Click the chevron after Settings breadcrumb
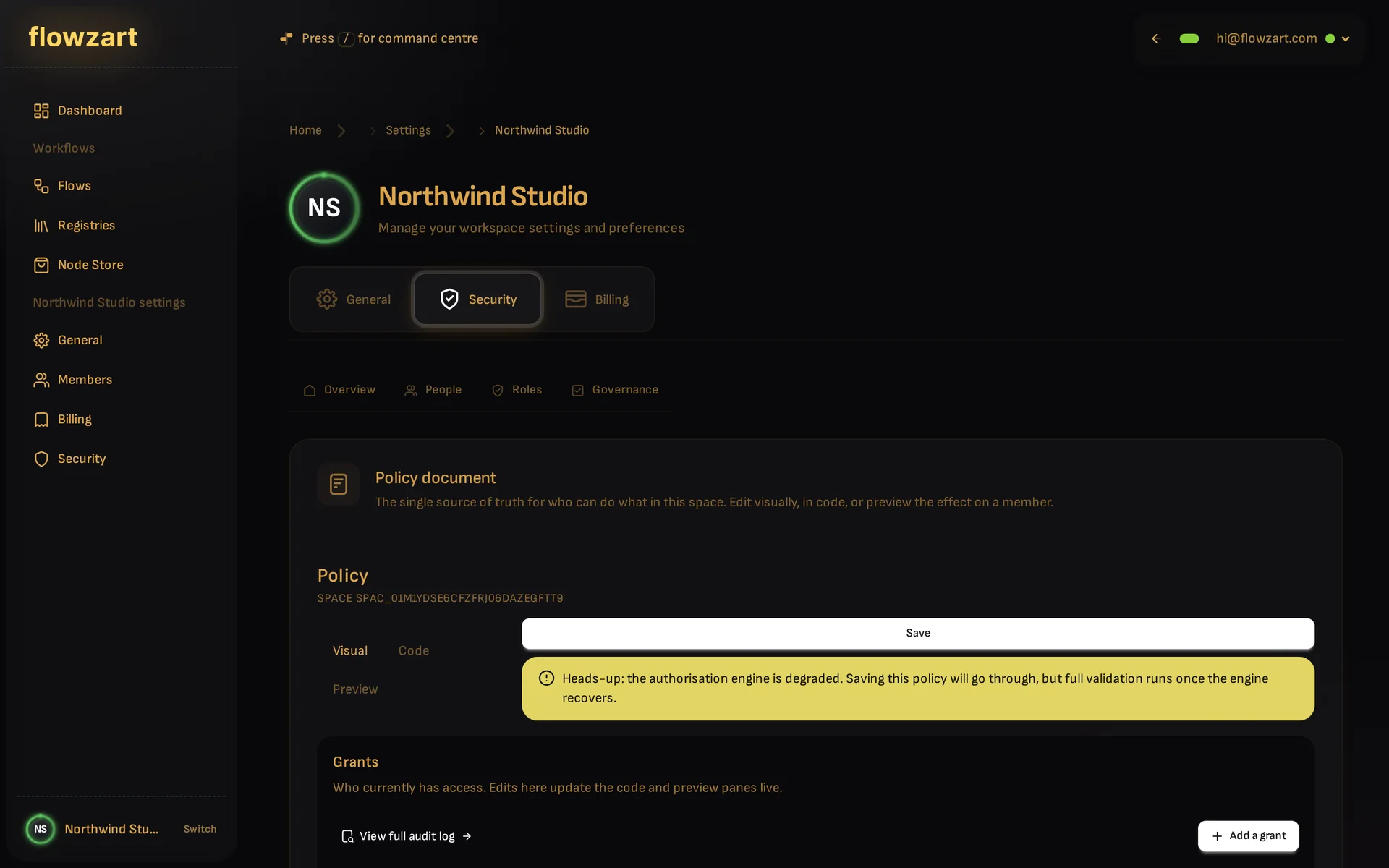 coord(451,131)
